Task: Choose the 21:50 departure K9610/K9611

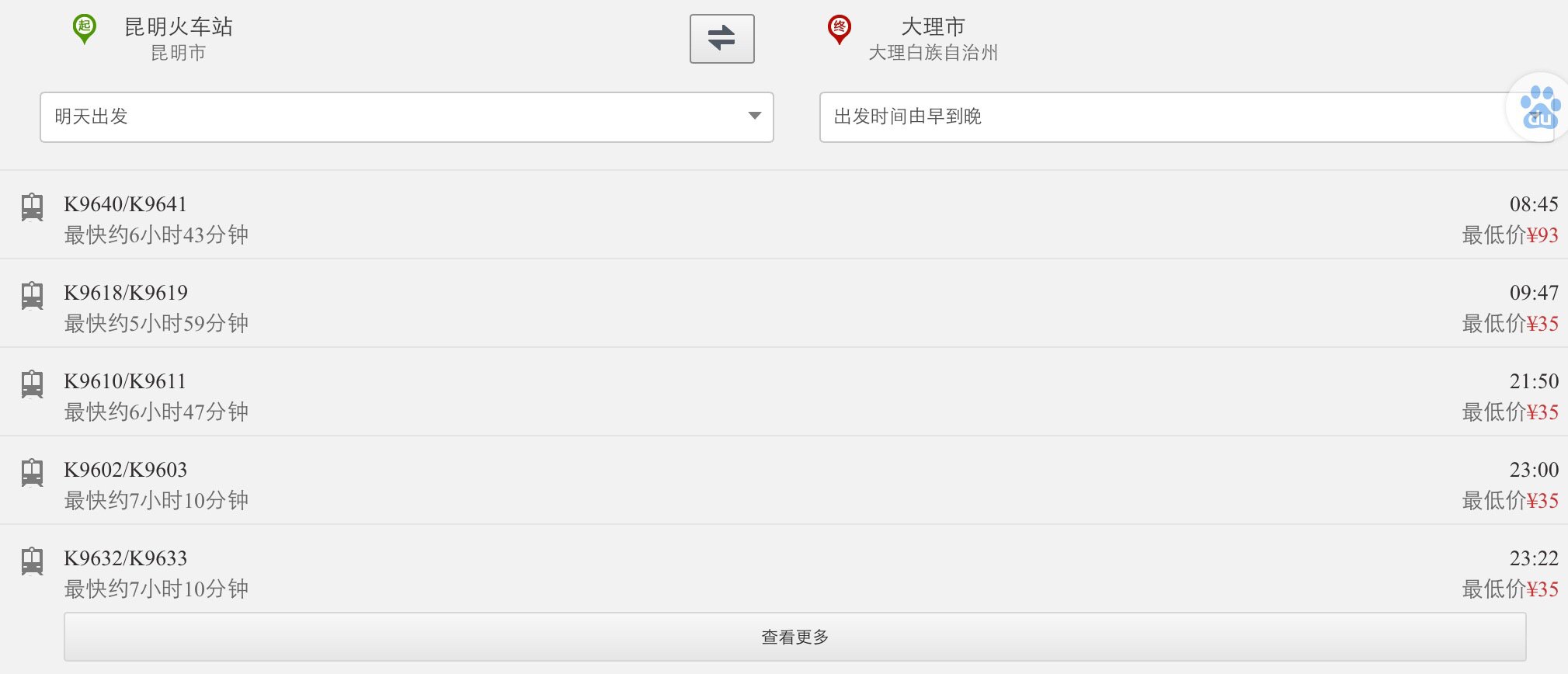Action: [784, 392]
